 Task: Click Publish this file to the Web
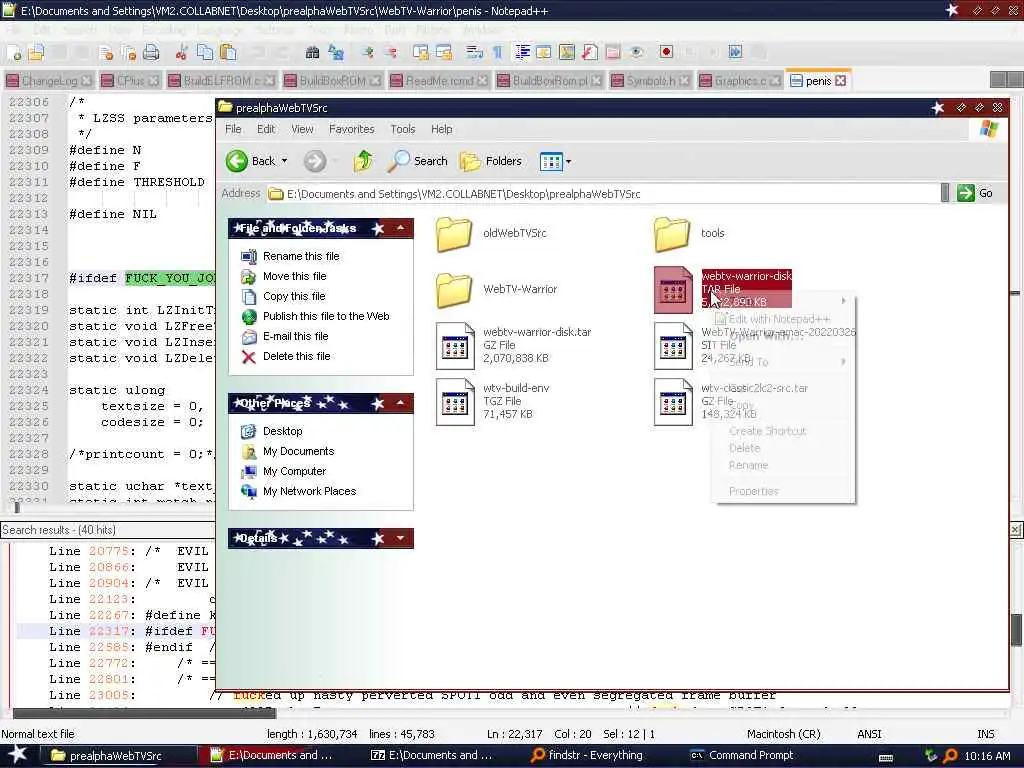pyautogui.click(x=326, y=316)
